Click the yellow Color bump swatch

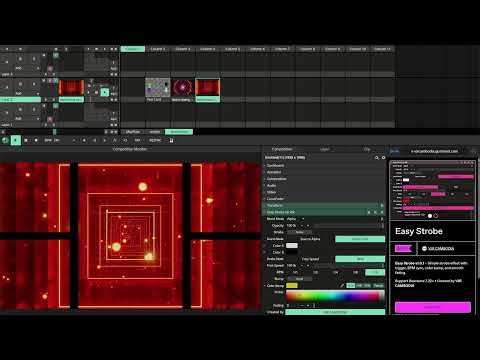[x=292, y=286]
